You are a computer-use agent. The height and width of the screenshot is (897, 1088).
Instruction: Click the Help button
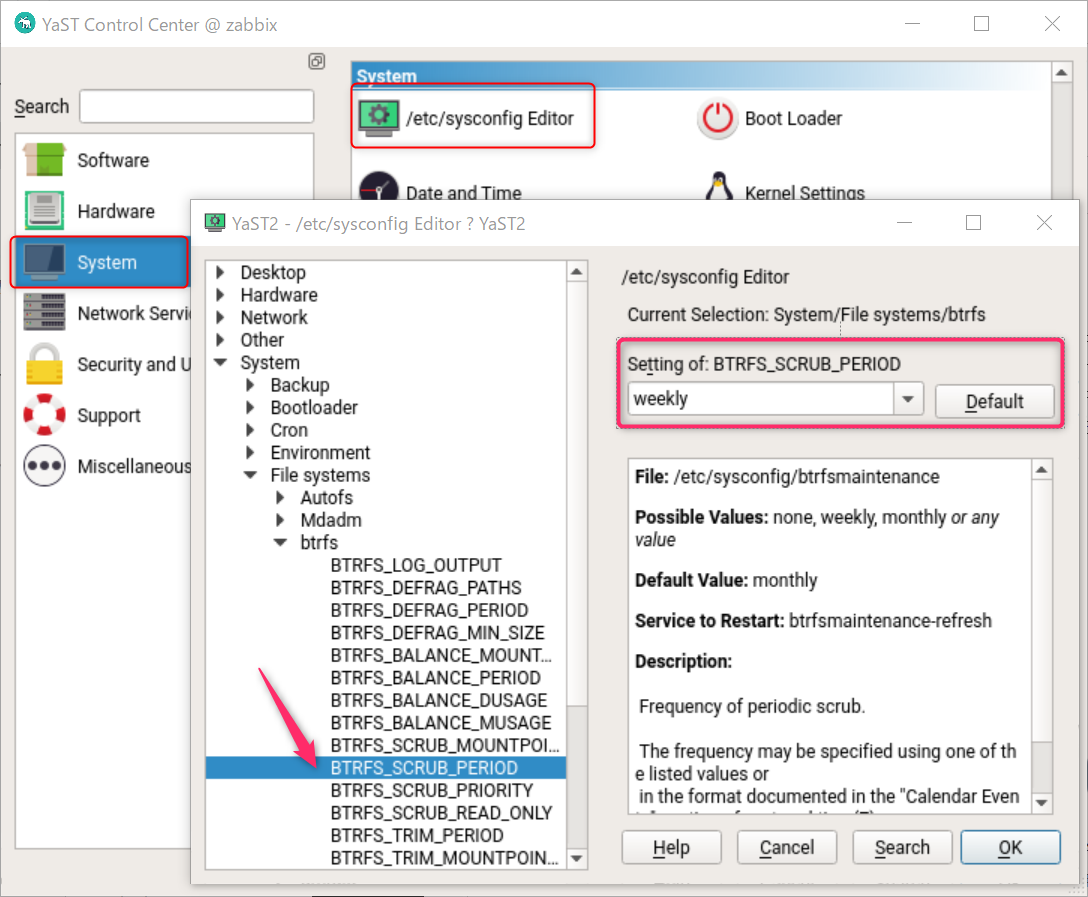(x=671, y=847)
